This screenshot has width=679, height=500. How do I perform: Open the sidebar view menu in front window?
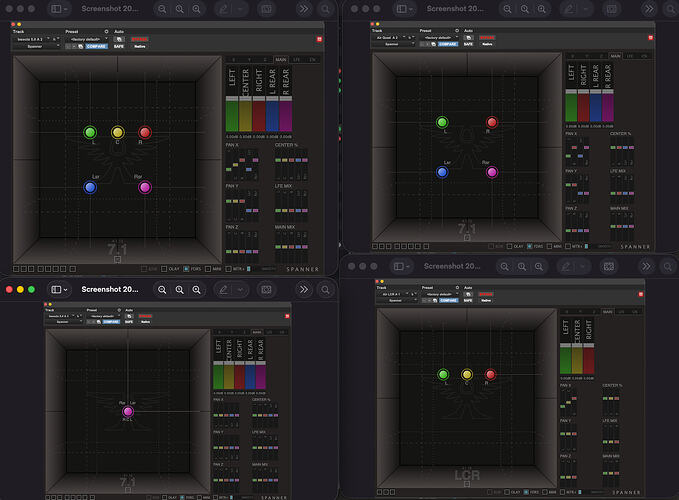click(59, 290)
